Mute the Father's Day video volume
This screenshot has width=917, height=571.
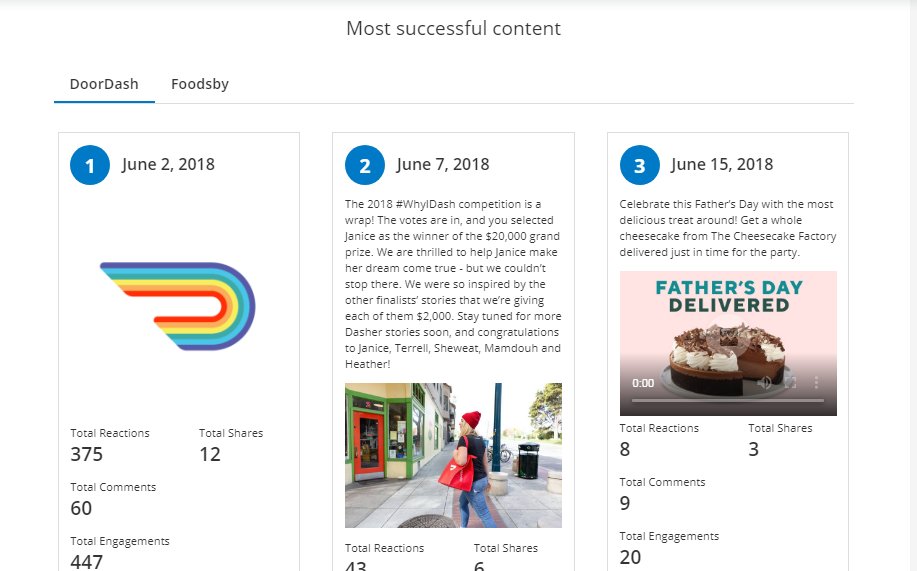point(764,383)
